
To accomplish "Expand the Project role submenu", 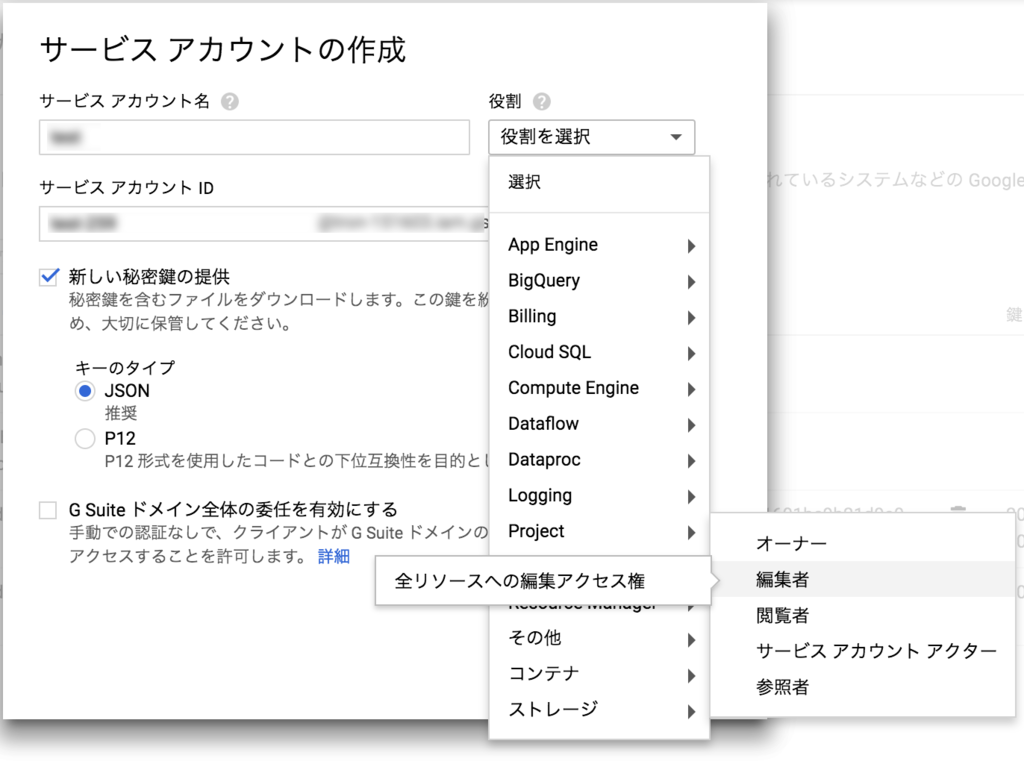I will [599, 532].
